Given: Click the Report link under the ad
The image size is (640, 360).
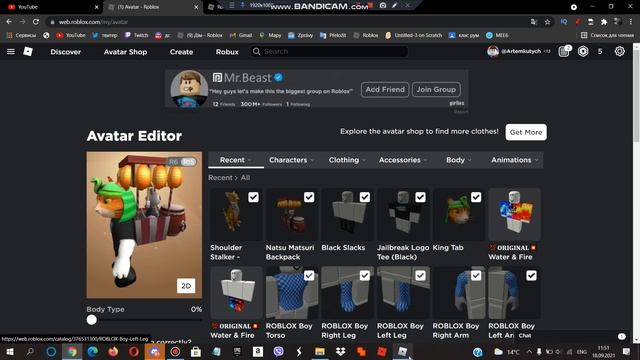Looking at the screenshot, I should 461,111.
